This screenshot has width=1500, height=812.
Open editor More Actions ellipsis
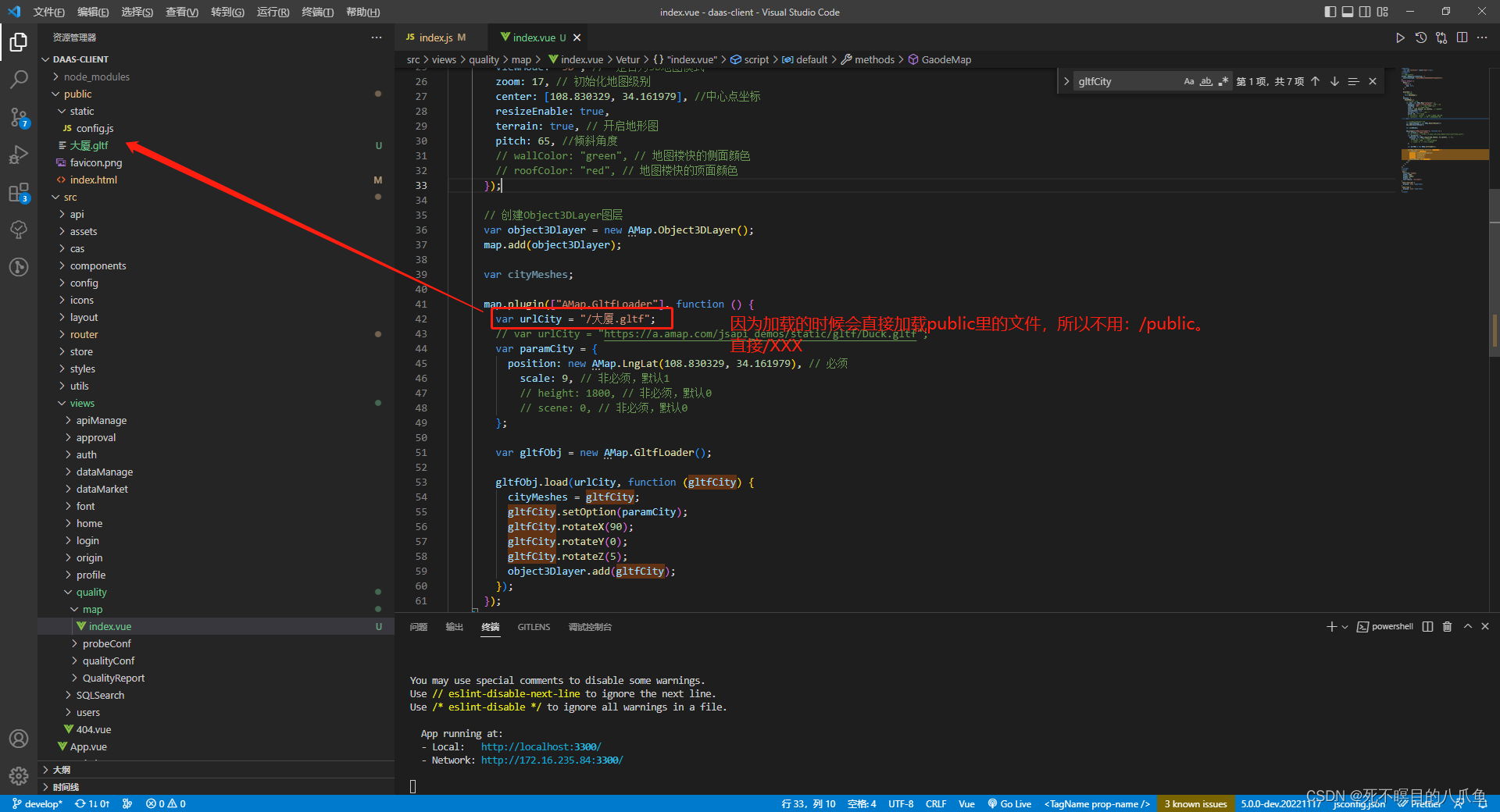[1482, 37]
